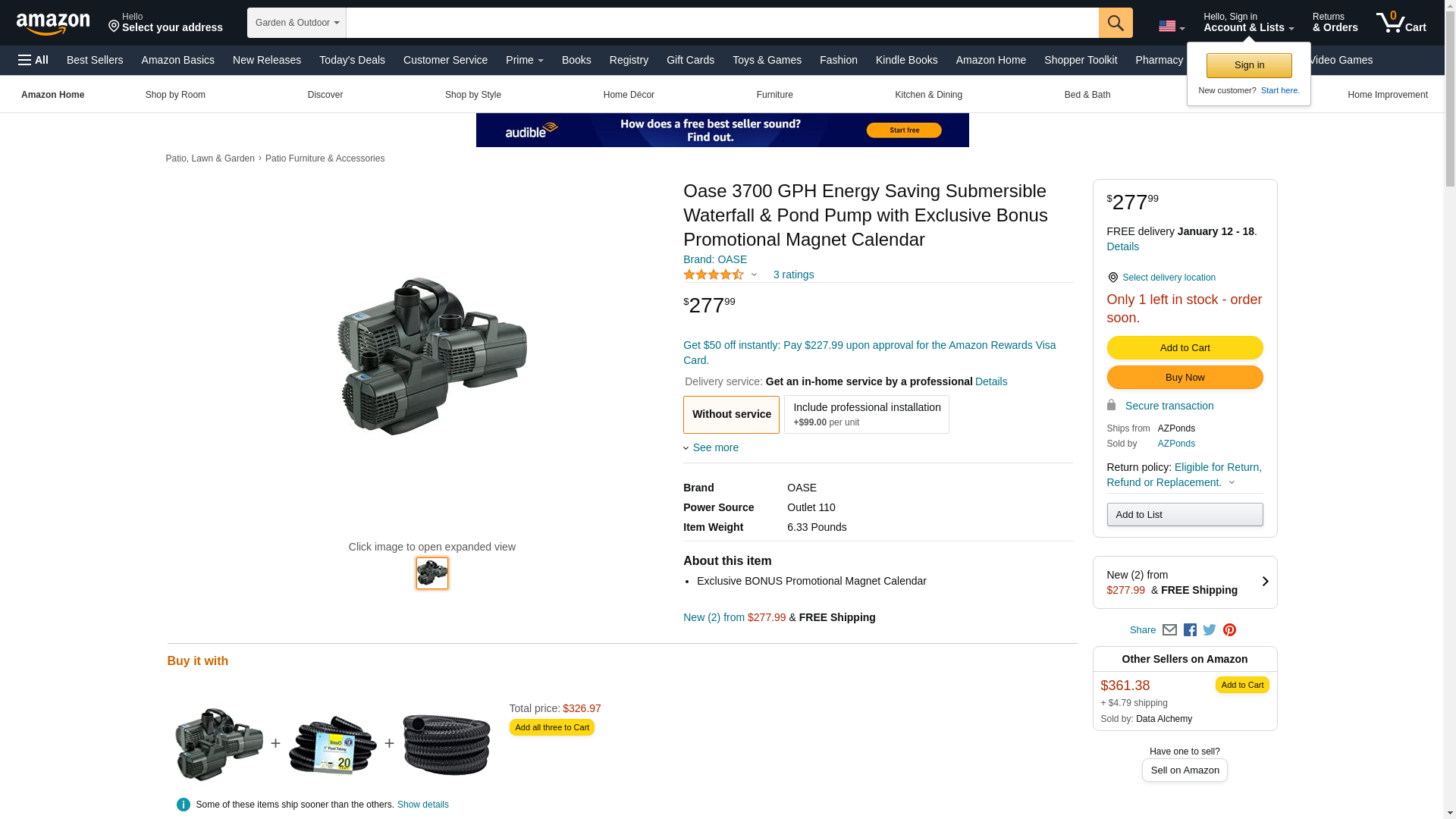
Task: Open Kitchen & Dining category tab
Action: pos(928,95)
